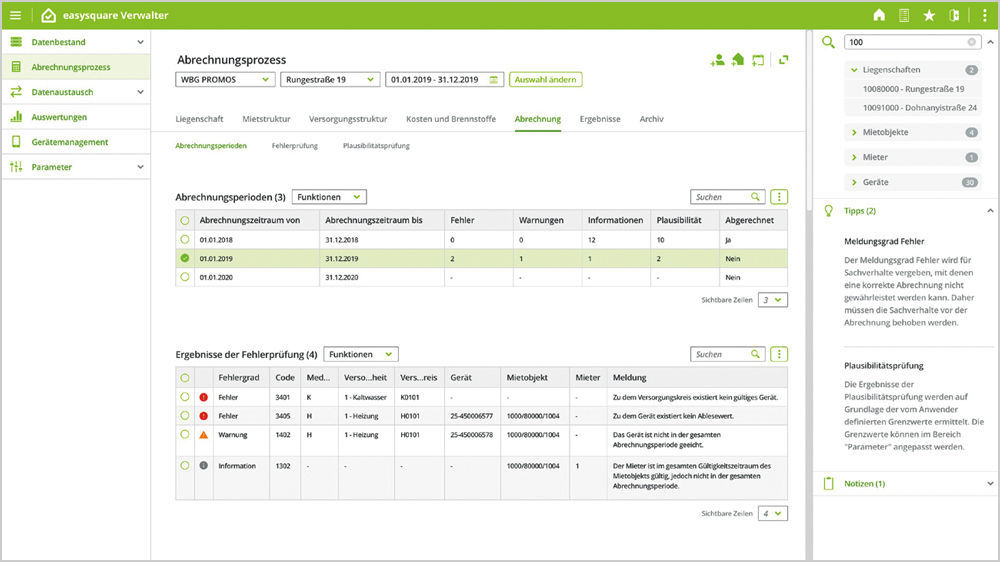The width and height of the screenshot is (1000, 562).
Task: Open favorites with the star icon
Action: (929, 15)
